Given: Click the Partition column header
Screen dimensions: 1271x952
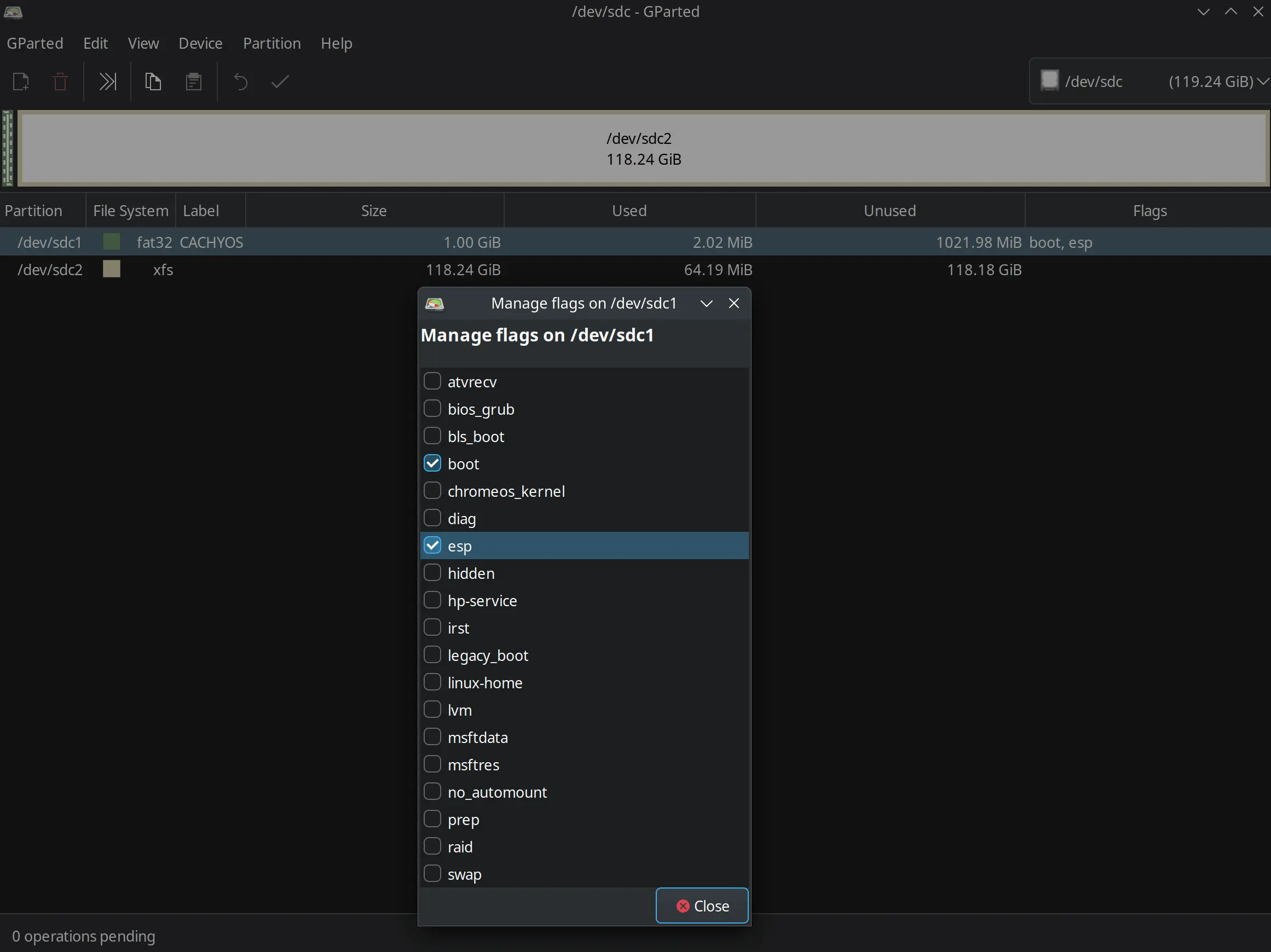Looking at the screenshot, I should point(43,211).
